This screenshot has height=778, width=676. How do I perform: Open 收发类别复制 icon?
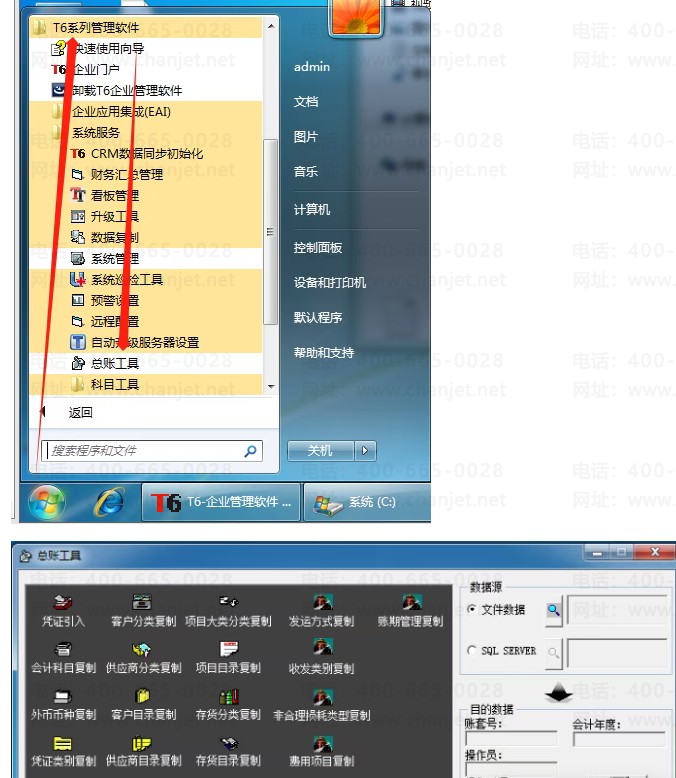point(322,657)
